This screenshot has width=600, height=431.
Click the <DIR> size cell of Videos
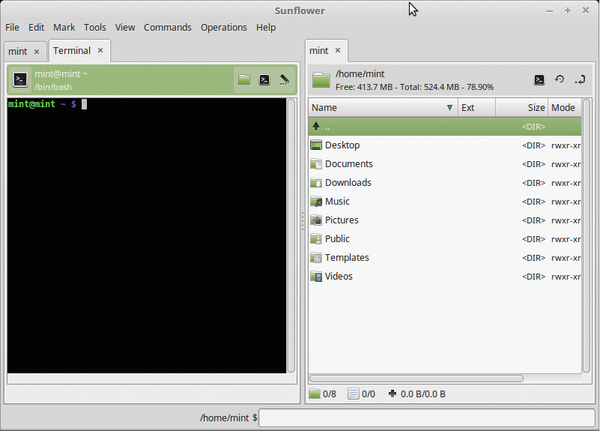pyautogui.click(x=533, y=276)
